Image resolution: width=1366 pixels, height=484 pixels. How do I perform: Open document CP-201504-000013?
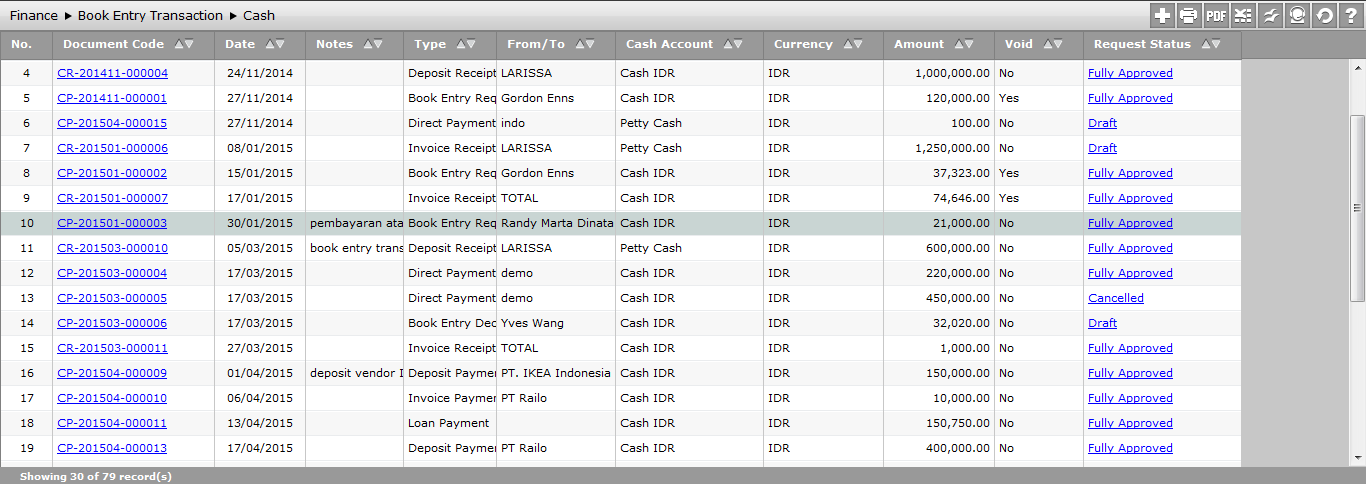(112, 448)
